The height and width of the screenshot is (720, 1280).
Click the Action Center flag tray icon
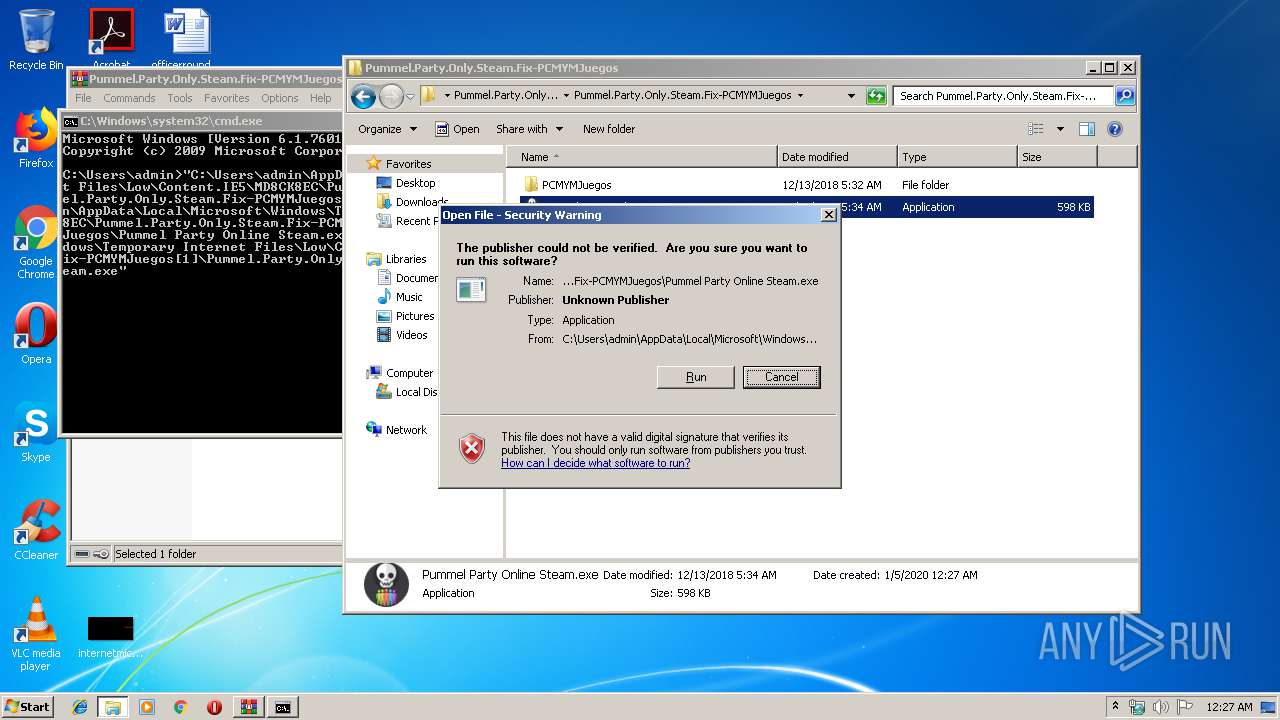pyautogui.click(x=1185, y=707)
